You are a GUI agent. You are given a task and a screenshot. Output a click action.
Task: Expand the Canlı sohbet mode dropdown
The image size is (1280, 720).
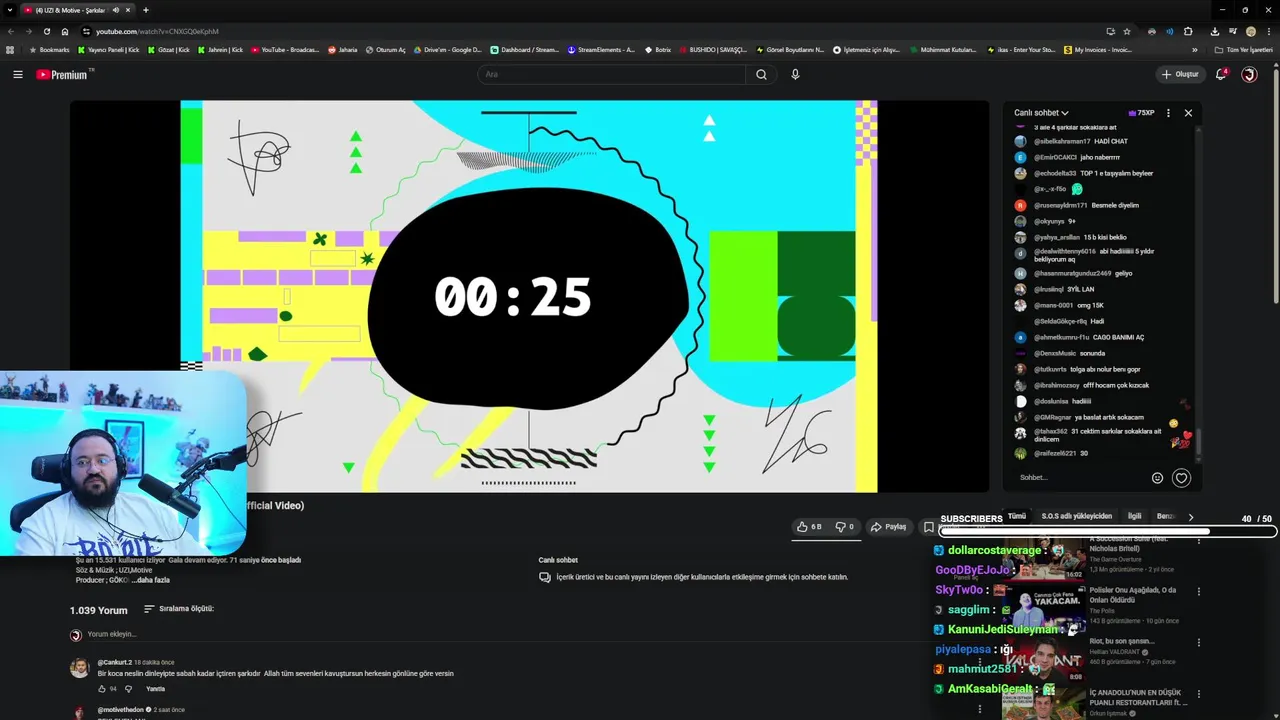tap(1041, 113)
